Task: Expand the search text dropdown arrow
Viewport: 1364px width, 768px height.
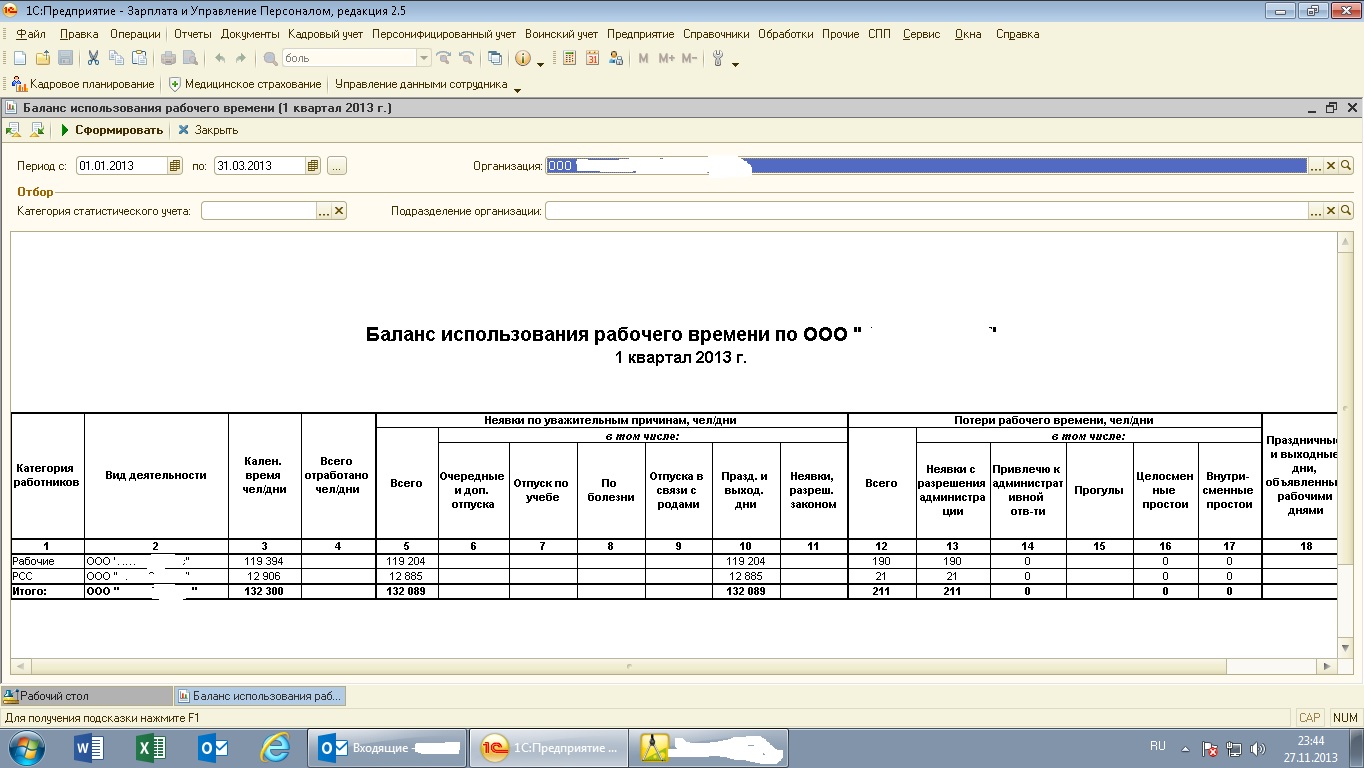Action: click(424, 58)
